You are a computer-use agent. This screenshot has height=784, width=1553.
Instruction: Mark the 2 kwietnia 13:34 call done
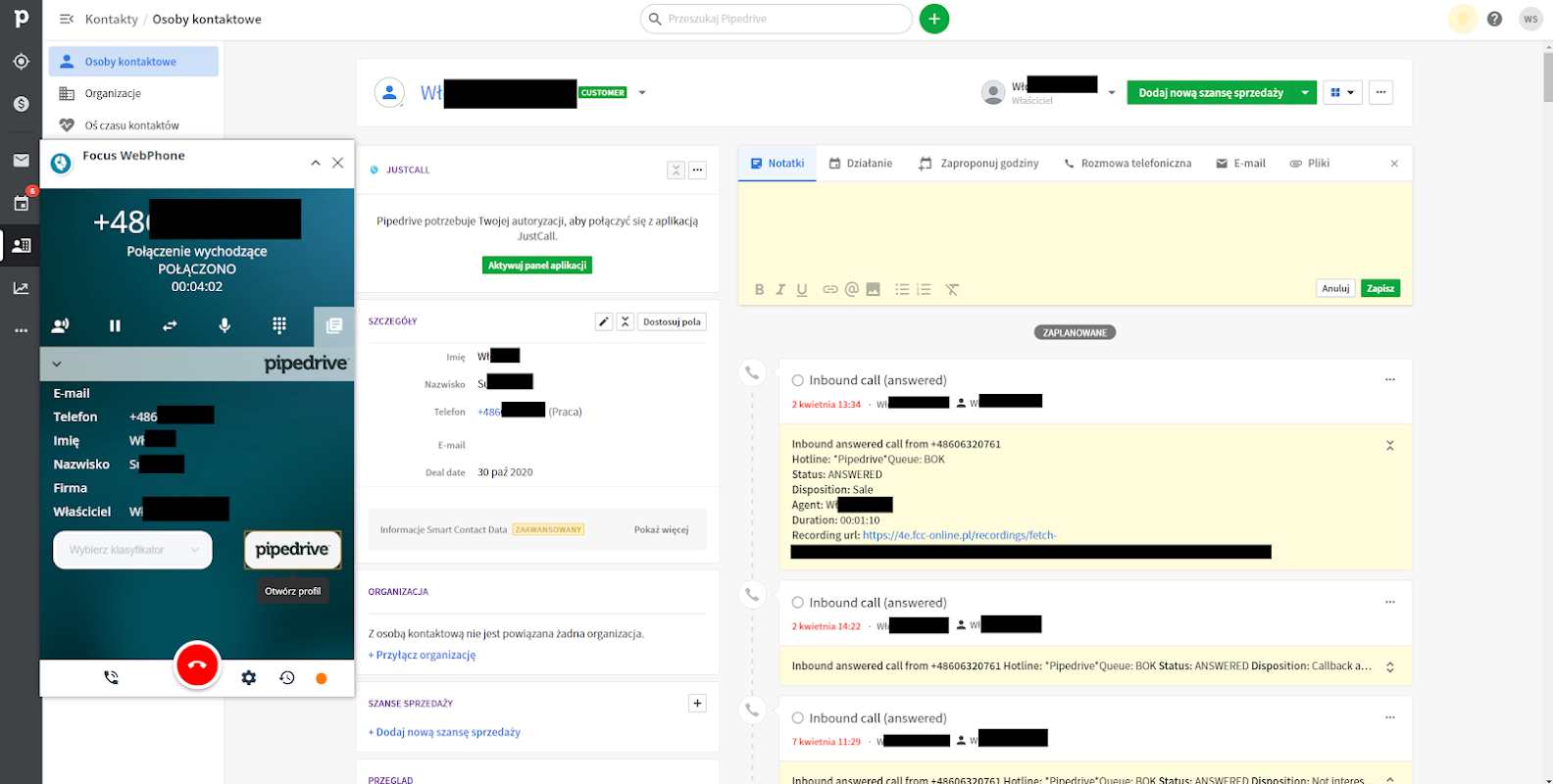click(x=798, y=380)
